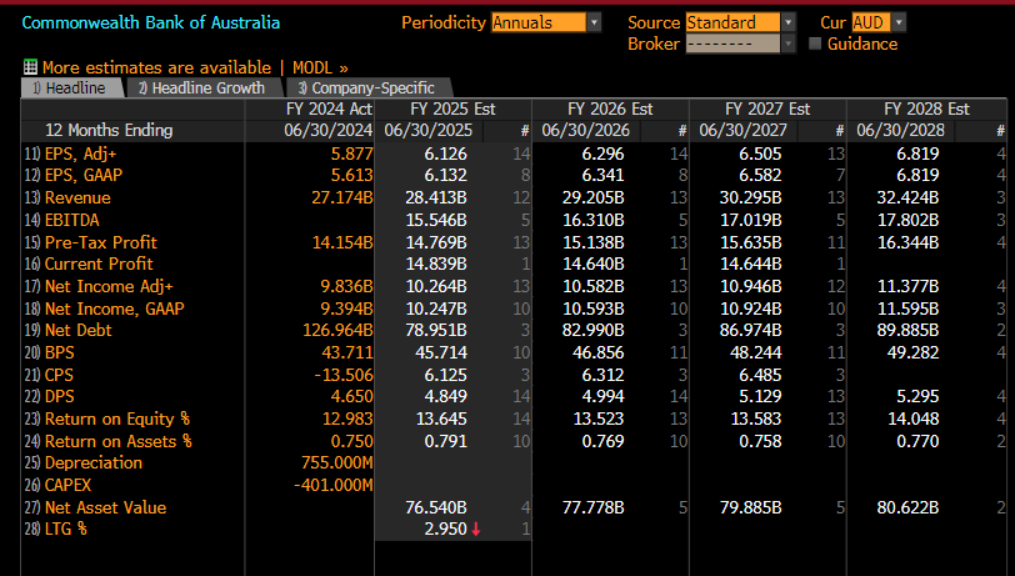Click the Revenue estimate 30.295B
The height and width of the screenshot is (576, 1015).
coord(751,198)
